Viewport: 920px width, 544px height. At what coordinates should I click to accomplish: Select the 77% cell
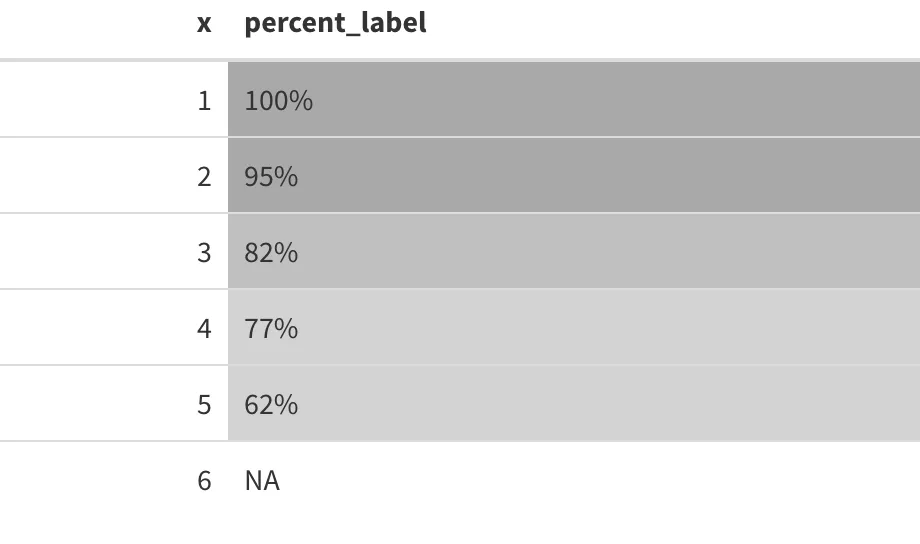point(271,329)
